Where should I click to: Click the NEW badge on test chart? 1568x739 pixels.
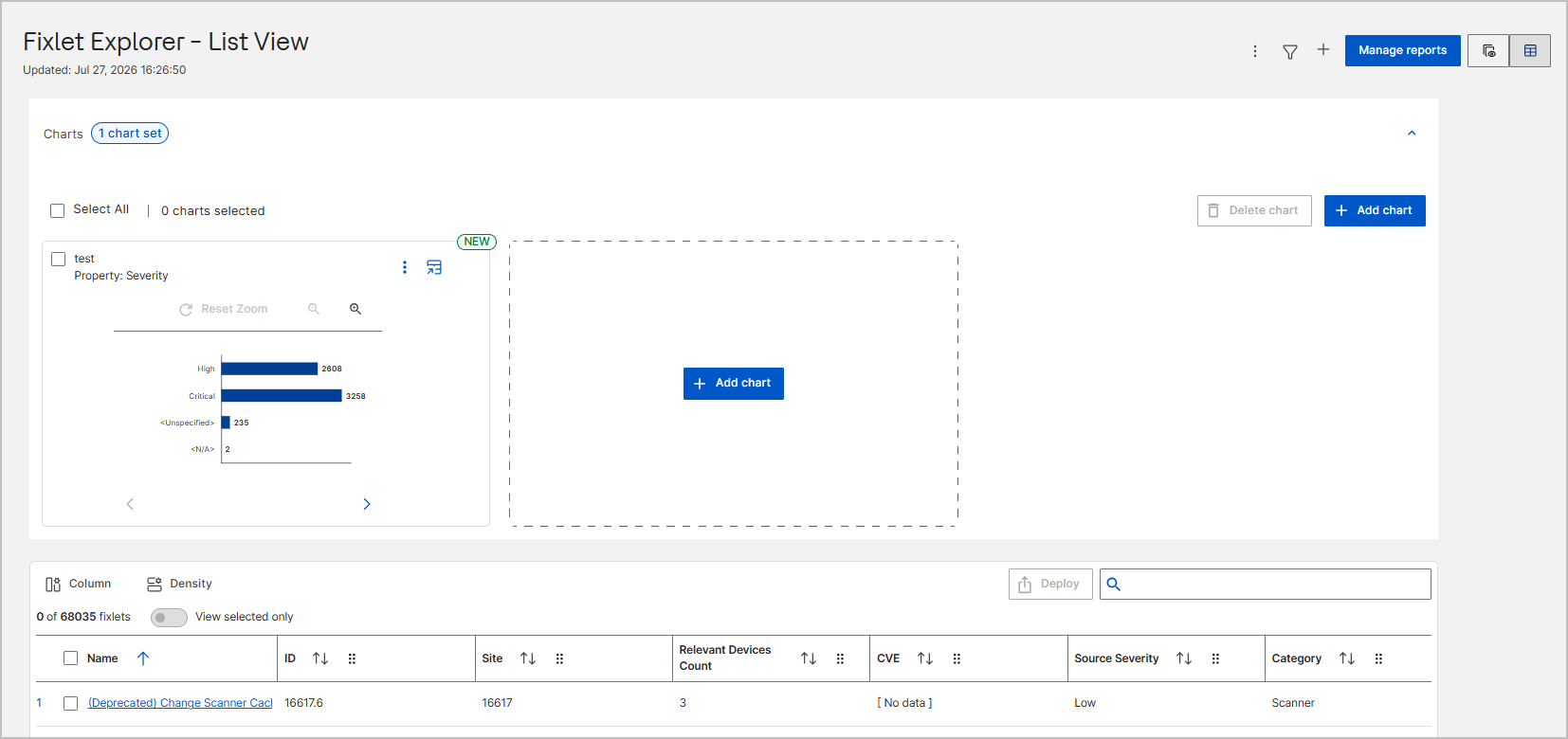click(x=477, y=242)
